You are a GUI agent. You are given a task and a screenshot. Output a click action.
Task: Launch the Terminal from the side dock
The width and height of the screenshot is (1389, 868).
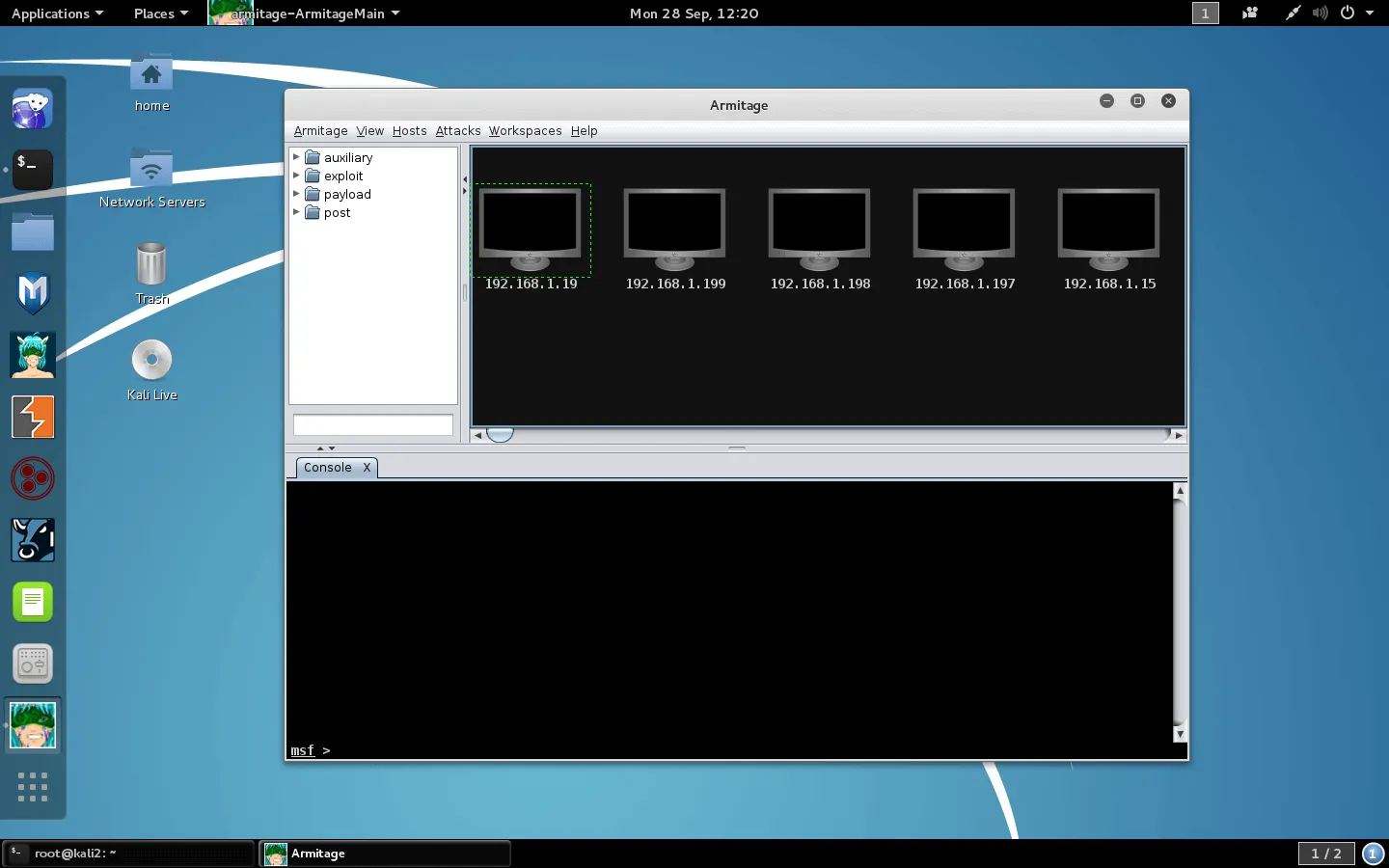[32, 170]
